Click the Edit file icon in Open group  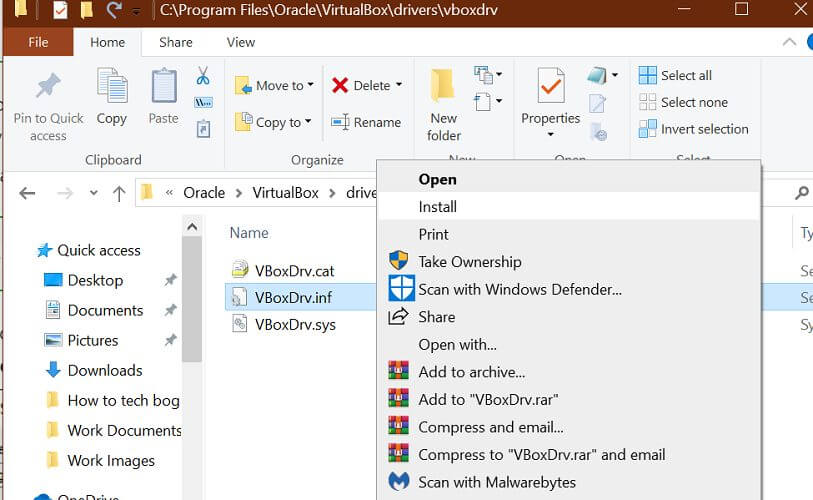[x=597, y=104]
